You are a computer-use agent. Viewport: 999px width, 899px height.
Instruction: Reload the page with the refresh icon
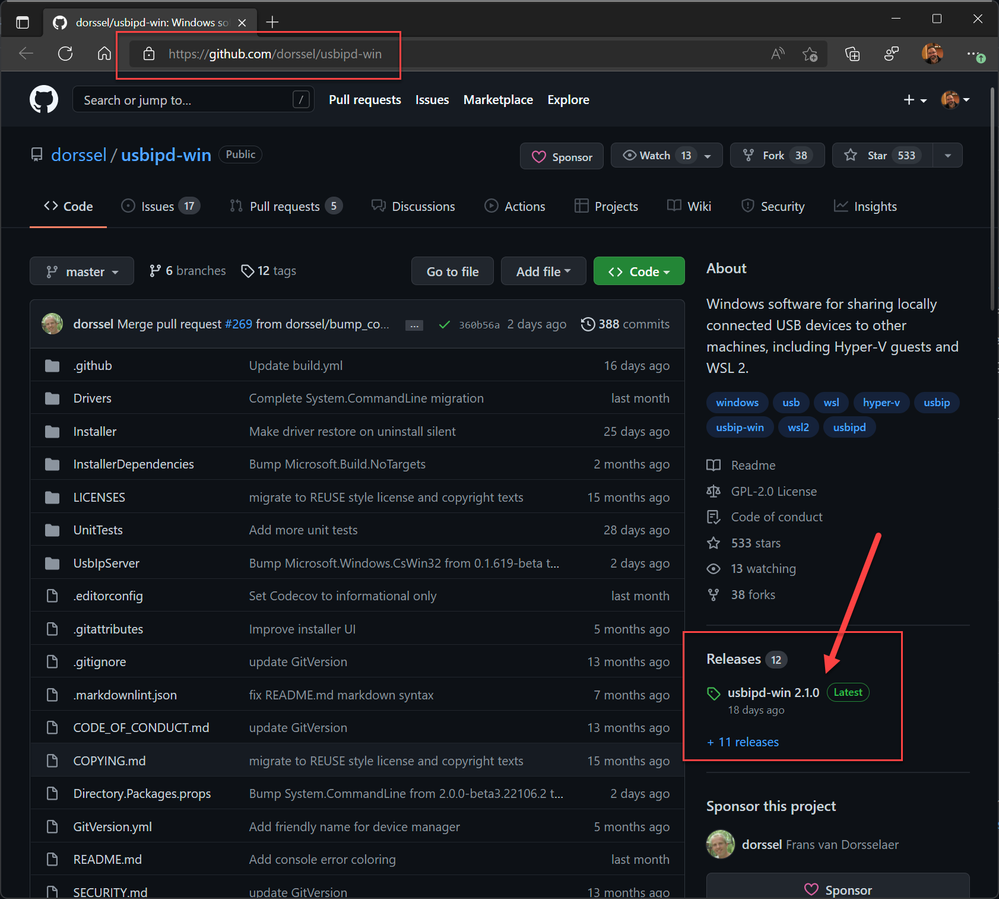(65, 54)
